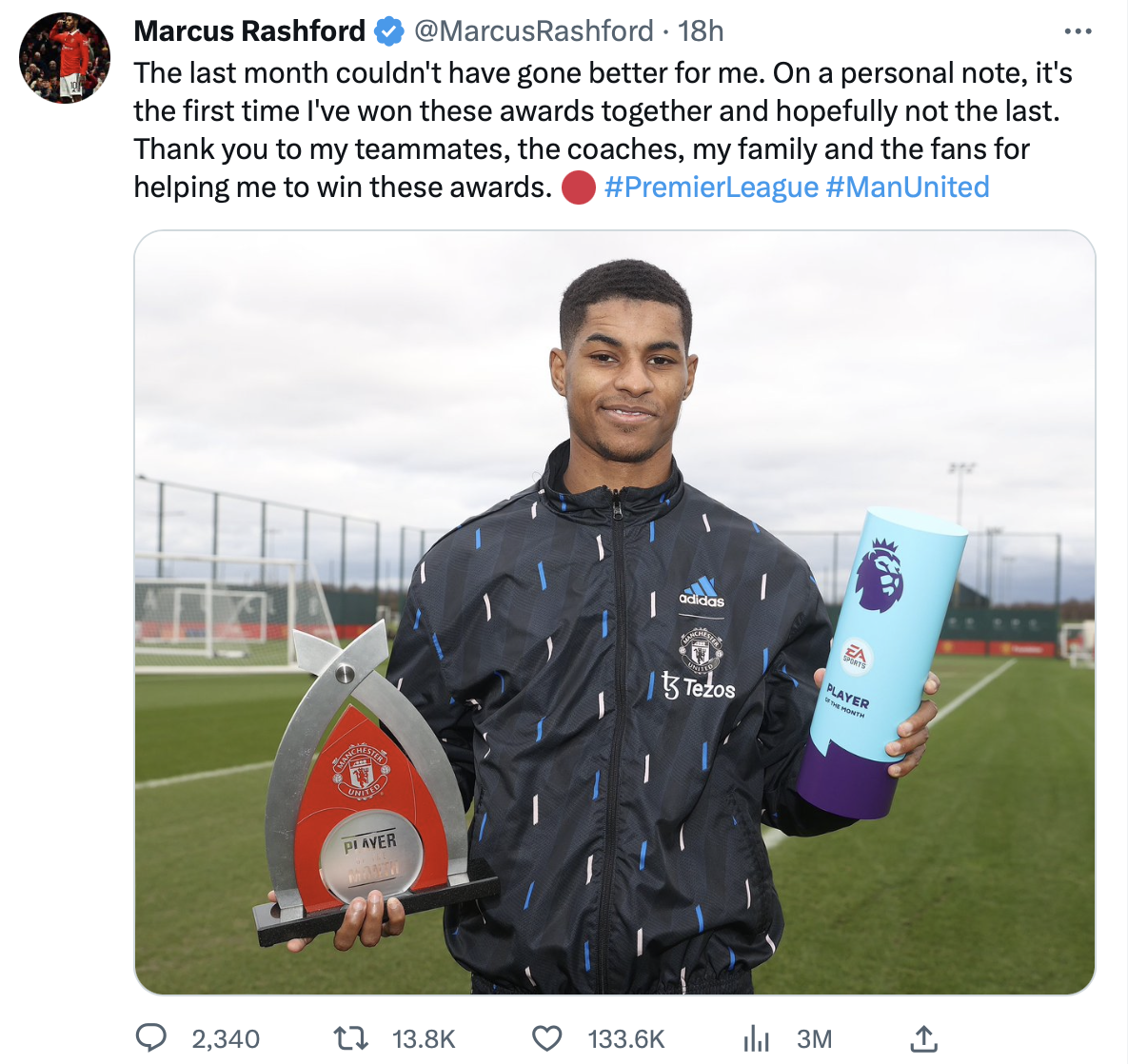The height and width of the screenshot is (1064, 1128).
Task: Click the 13.8K retweet count
Action: coord(424,1039)
